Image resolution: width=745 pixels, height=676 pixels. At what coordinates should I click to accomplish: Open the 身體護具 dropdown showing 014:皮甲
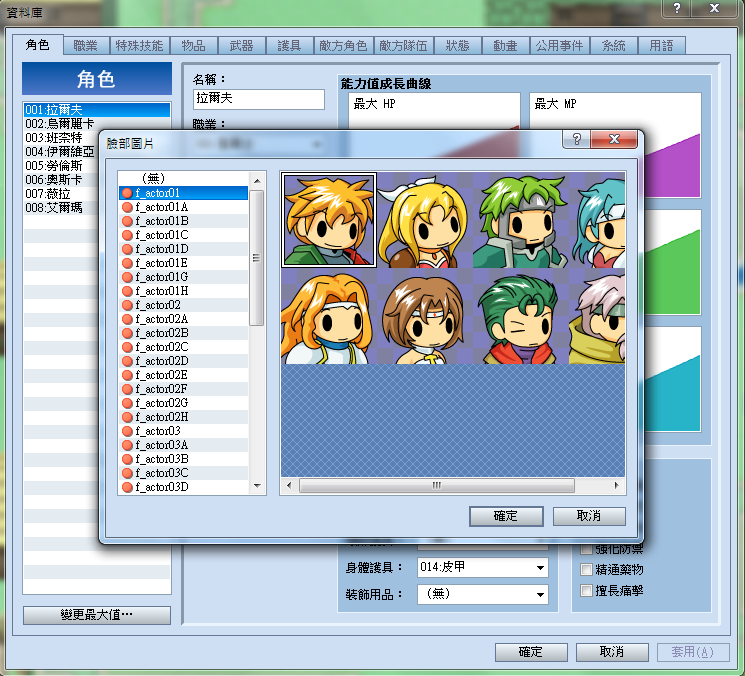tap(483, 567)
